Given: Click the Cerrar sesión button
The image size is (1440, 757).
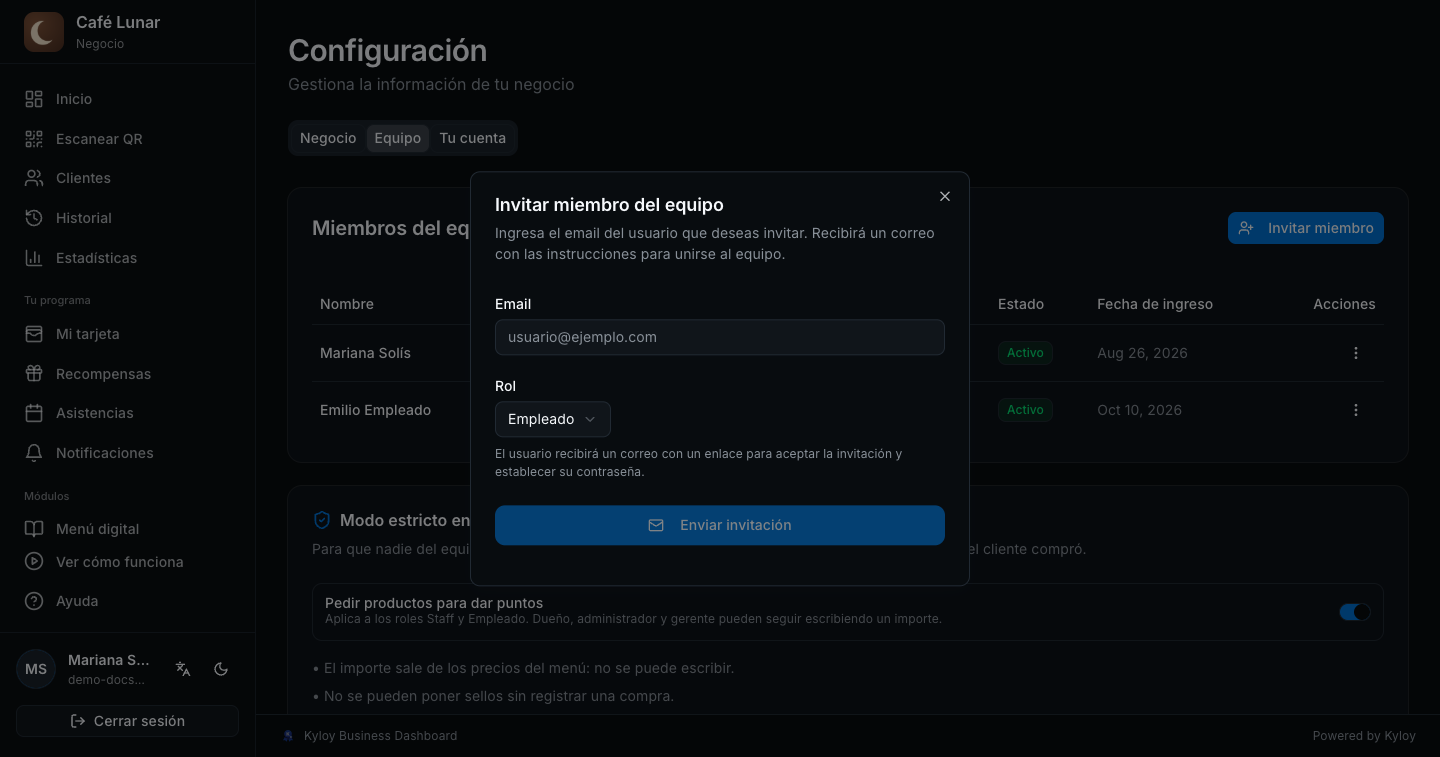Looking at the screenshot, I should (128, 721).
